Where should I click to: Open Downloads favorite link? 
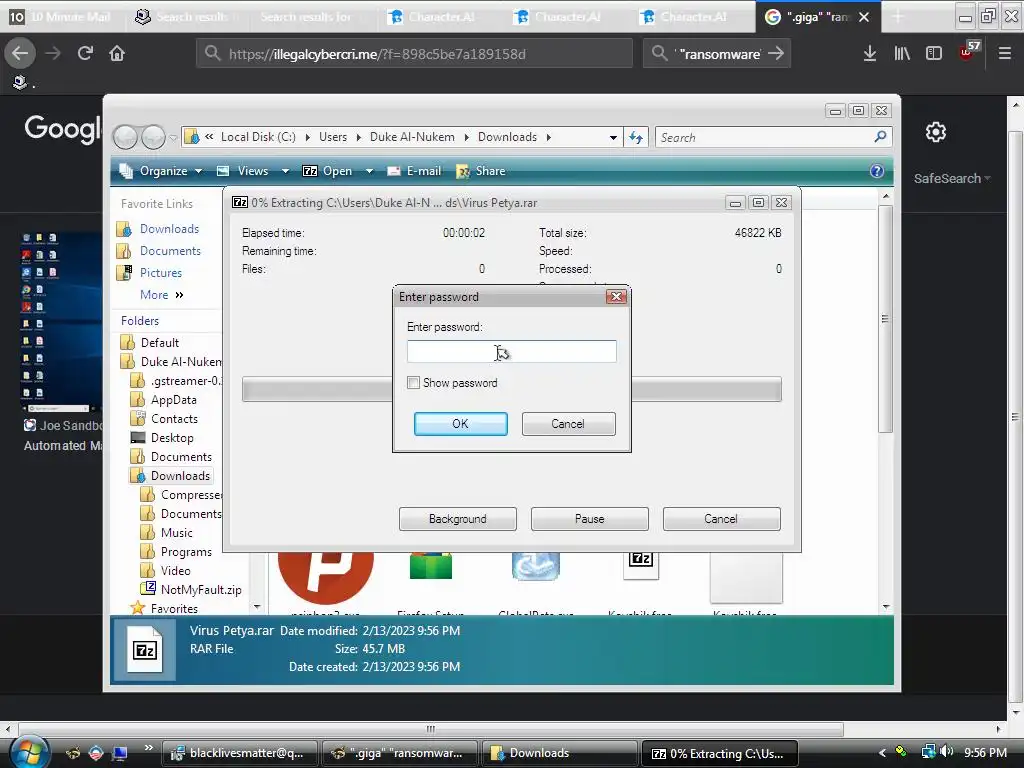pyautogui.click(x=169, y=229)
